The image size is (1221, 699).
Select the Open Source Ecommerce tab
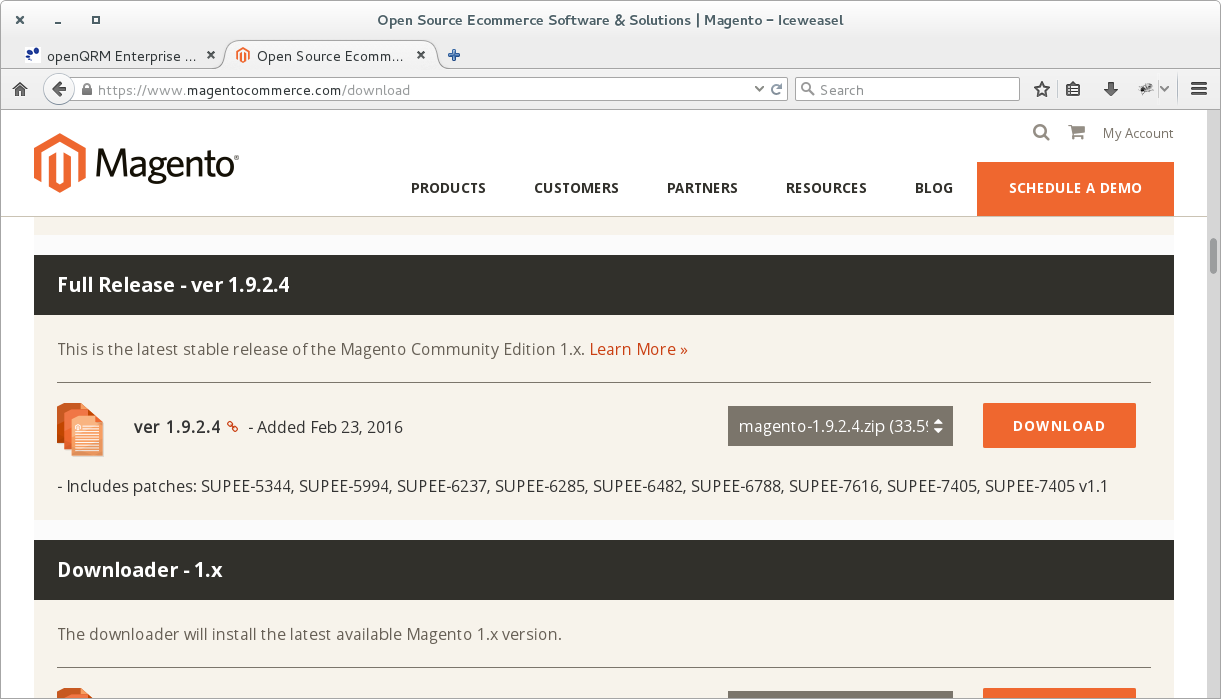click(332, 56)
